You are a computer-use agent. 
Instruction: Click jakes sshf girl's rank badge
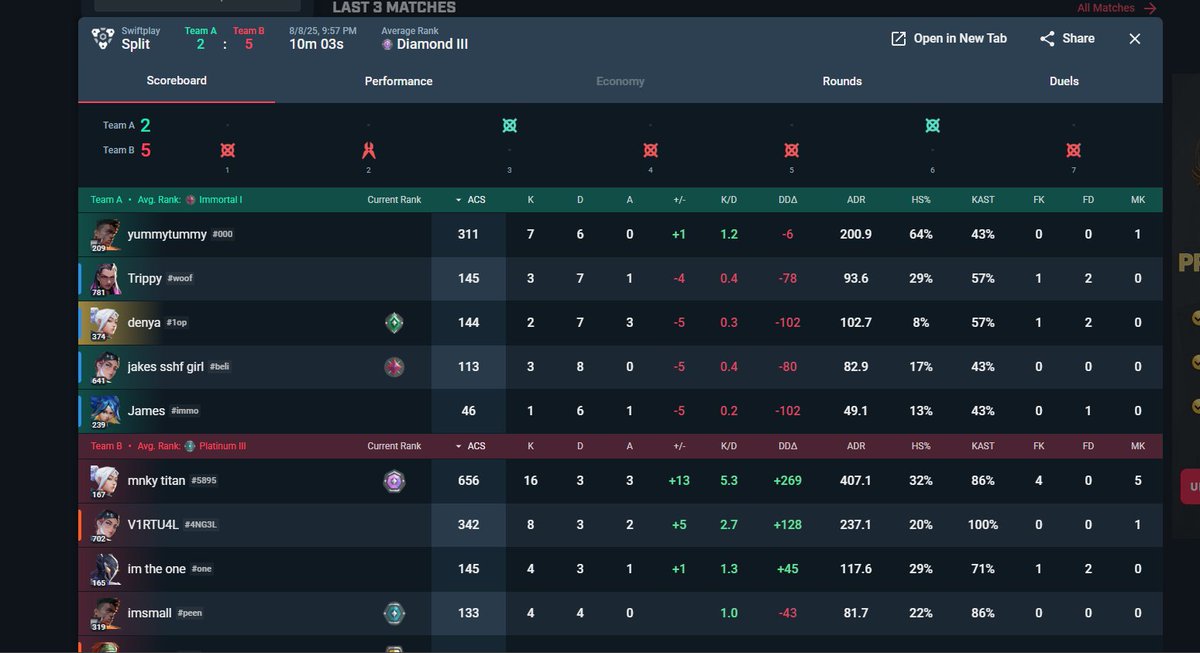click(x=394, y=366)
